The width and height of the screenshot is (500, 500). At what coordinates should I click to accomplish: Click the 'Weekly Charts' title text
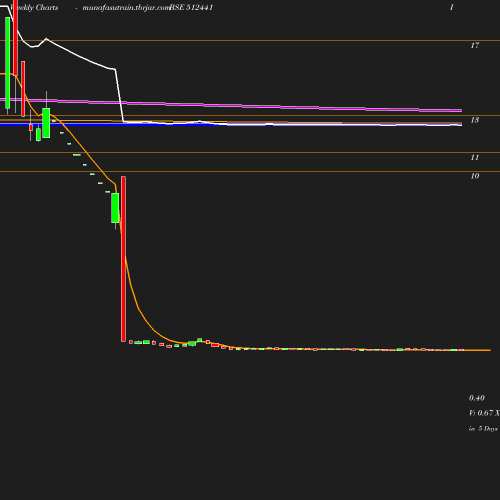pyautogui.click(x=34, y=7)
